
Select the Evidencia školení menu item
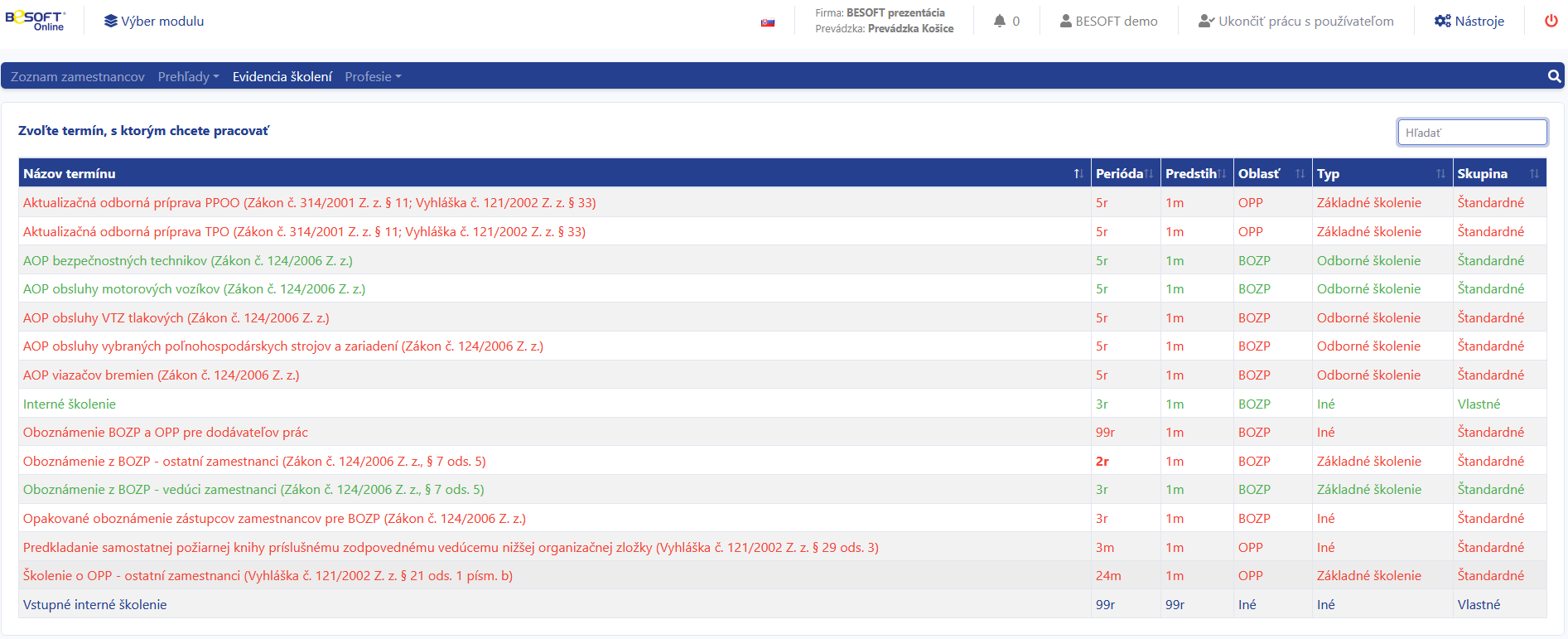pos(282,76)
